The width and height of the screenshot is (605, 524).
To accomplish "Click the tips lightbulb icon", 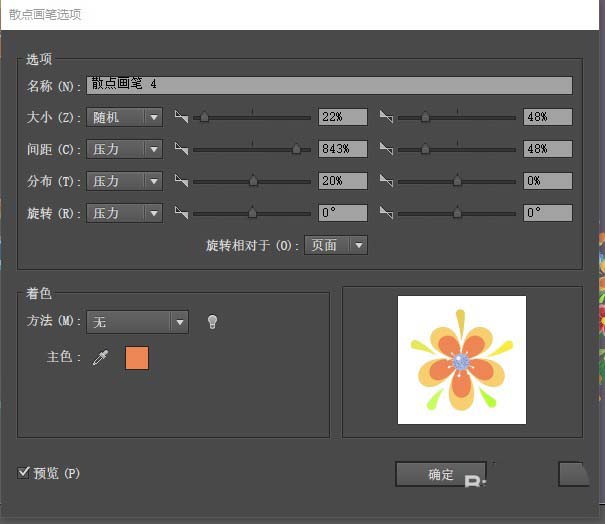I will 212,321.
